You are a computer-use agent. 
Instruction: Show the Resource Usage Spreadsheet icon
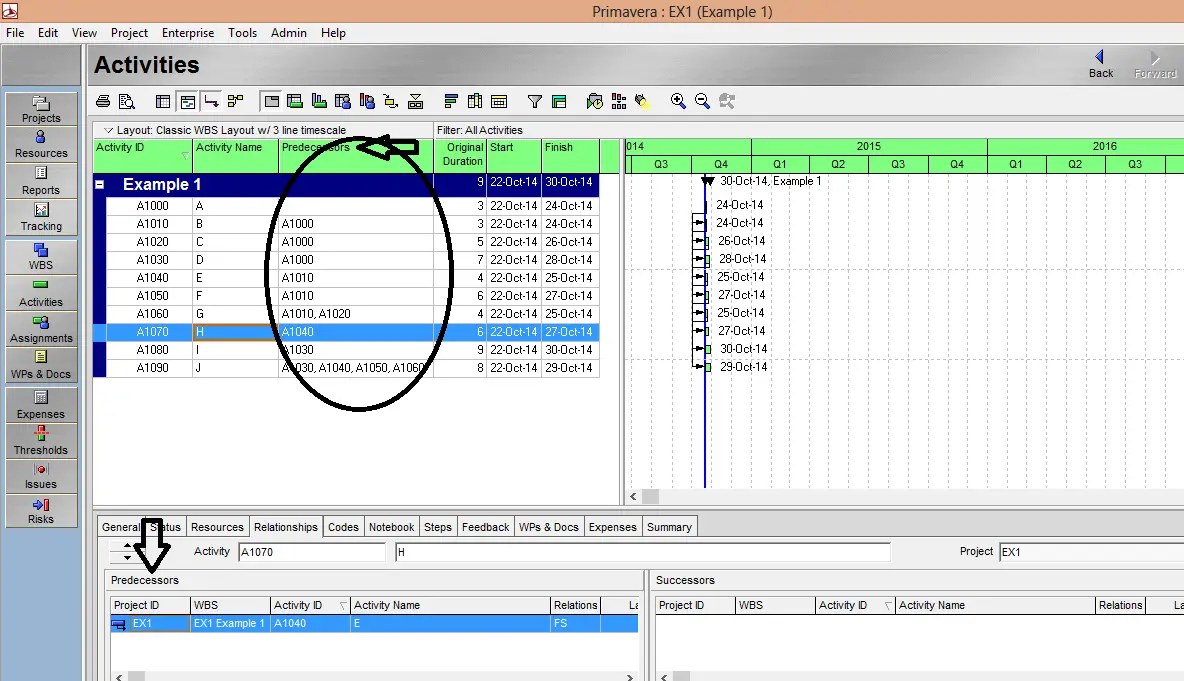[x=343, y=101]
